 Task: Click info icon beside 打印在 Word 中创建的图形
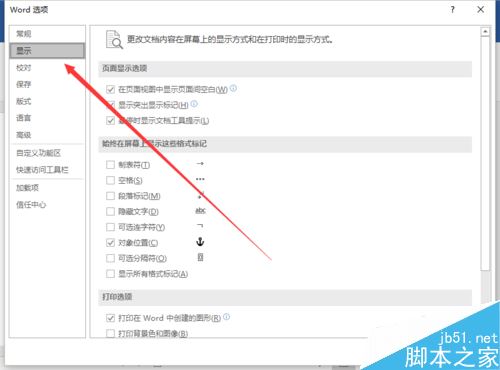point(226,317)
